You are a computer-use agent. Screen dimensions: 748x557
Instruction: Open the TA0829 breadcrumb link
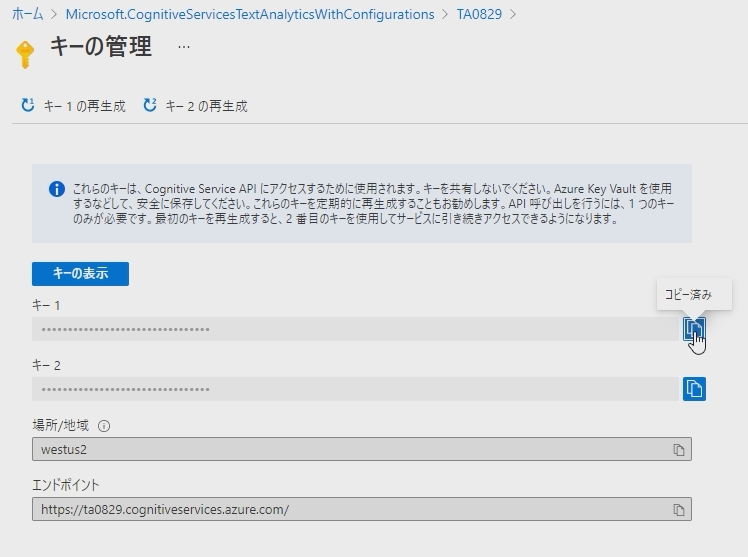[479, 14]
